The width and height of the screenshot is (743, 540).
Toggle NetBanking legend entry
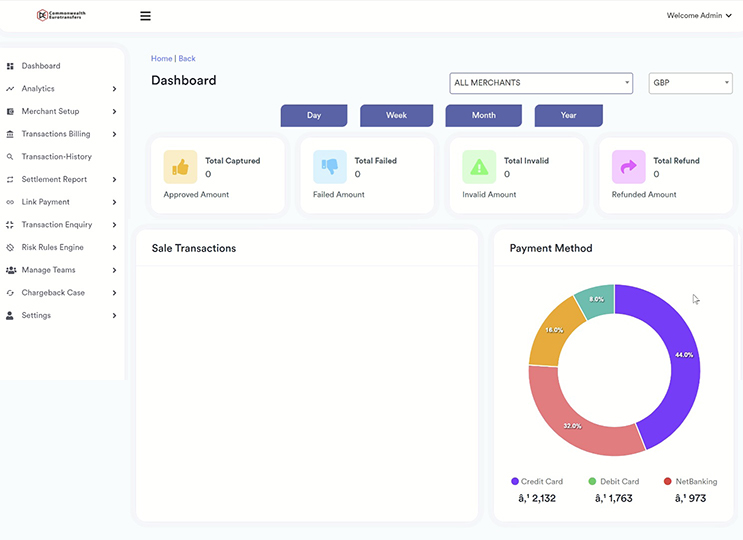click(x=689, y=481)
